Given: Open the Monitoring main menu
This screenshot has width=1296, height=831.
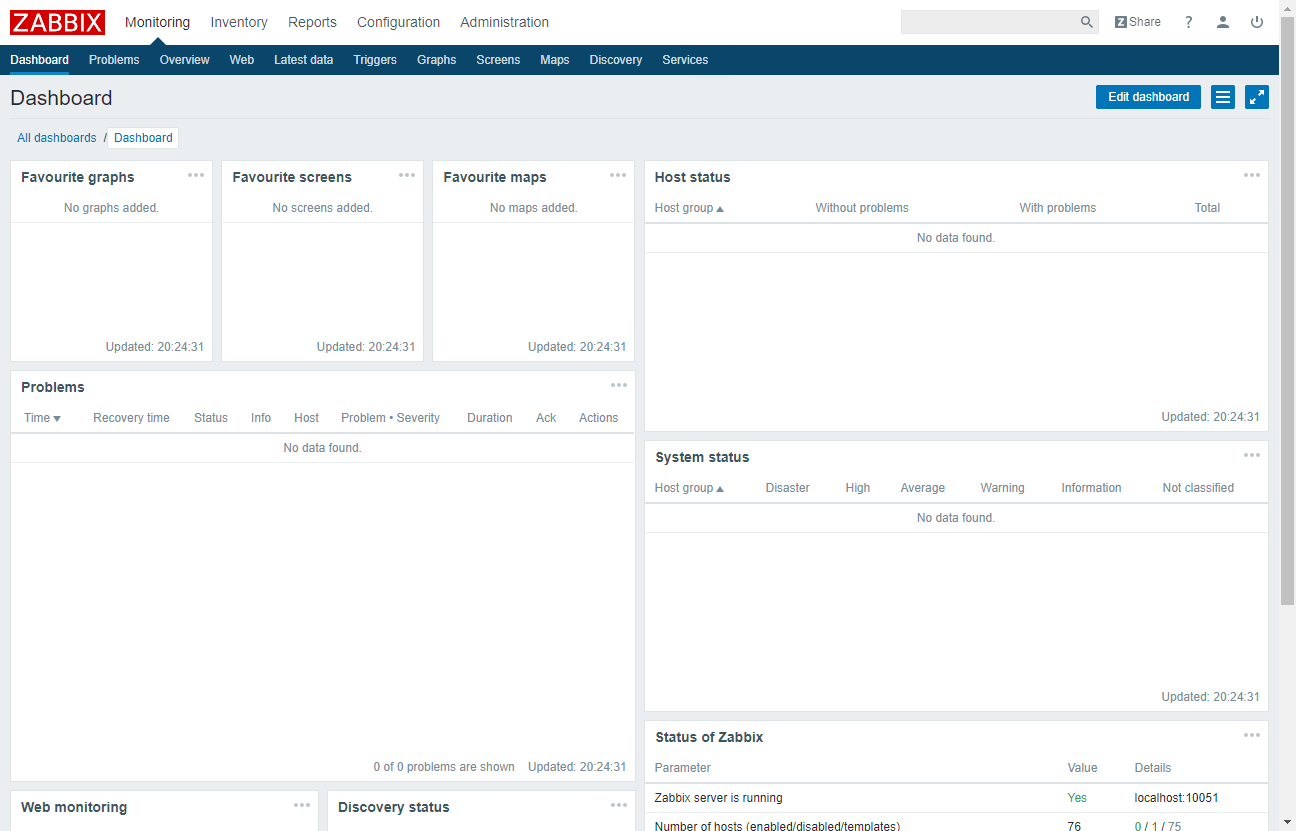Looking at the screenshot, I should tap(157, 22).
